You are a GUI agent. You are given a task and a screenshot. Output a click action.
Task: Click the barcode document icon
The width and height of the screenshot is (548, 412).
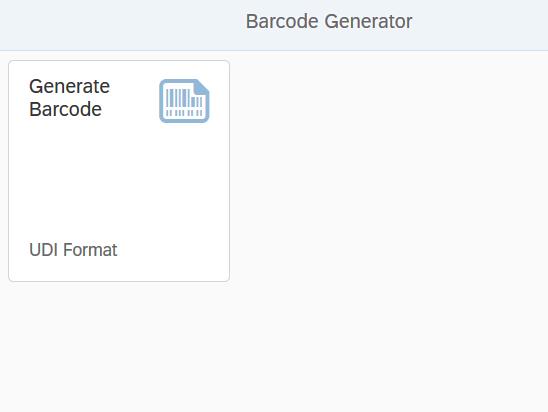(184, 101)
